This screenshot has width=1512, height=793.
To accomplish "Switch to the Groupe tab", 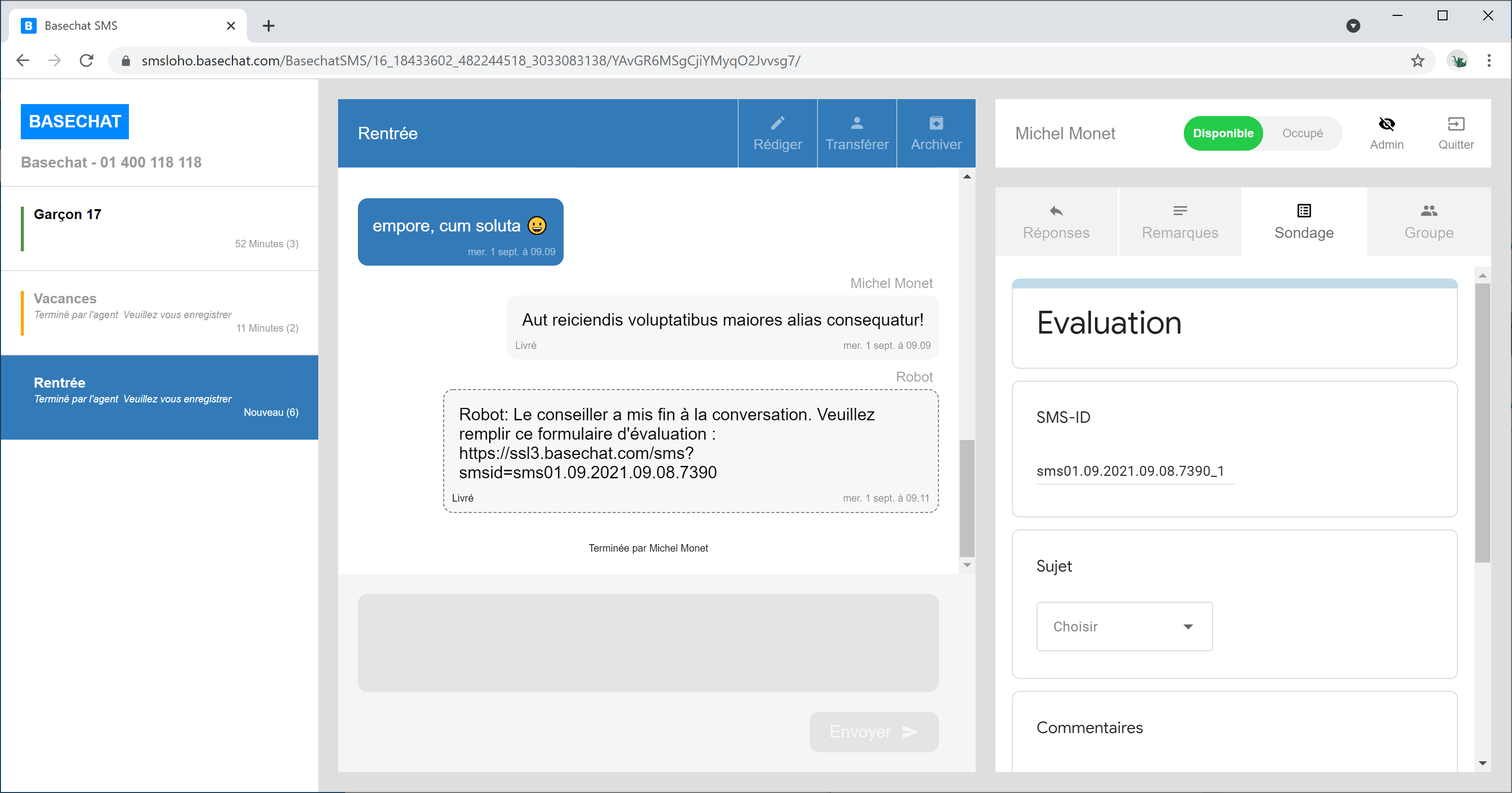I will click(1428, 222).
